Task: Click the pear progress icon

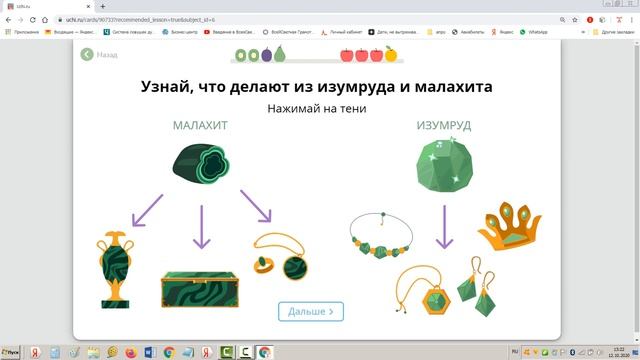Action: (280, 54)
